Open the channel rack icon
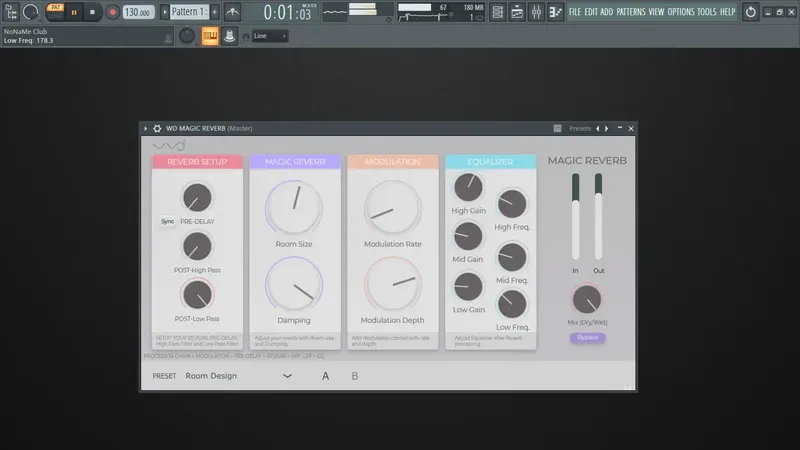800x450 pixels. point(497,12)
